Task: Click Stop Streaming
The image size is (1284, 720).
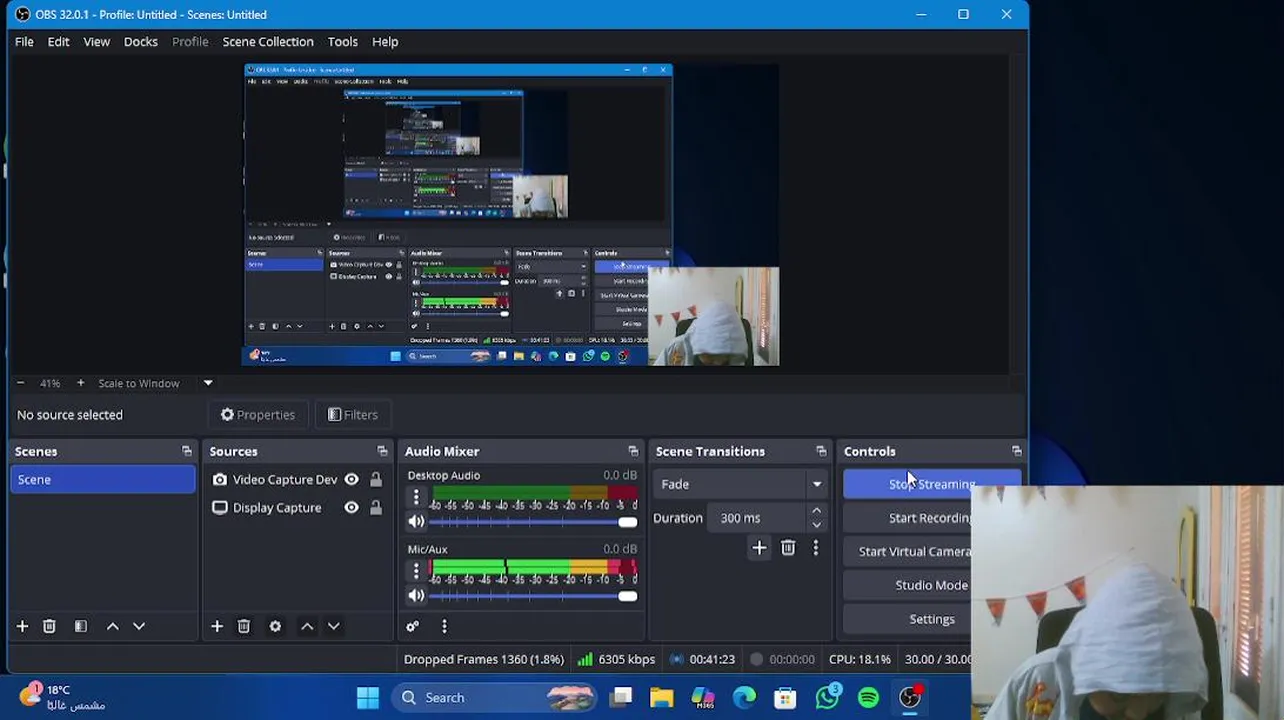Action: 931,484
